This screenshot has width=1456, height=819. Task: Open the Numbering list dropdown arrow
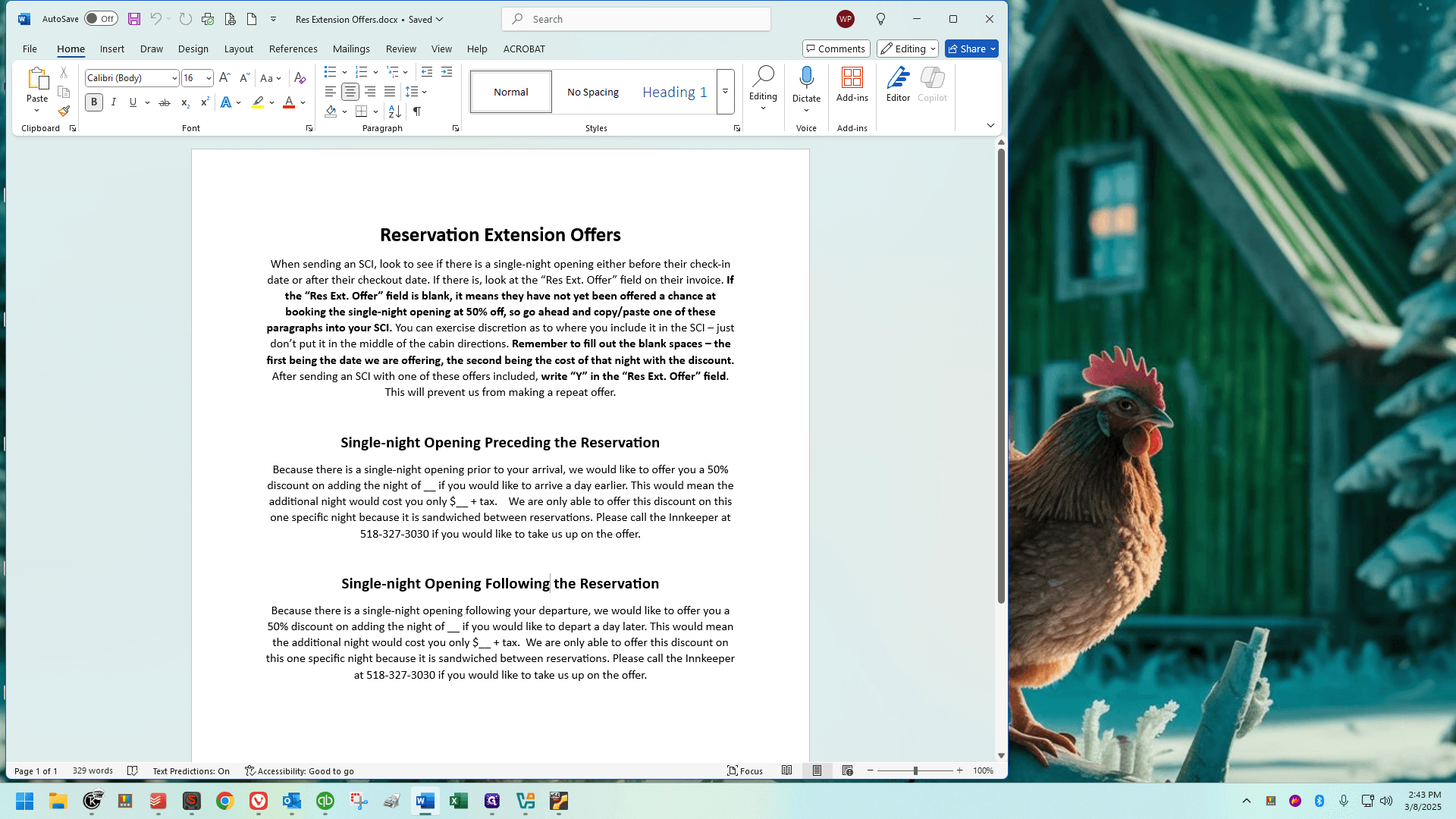[375, 72]
